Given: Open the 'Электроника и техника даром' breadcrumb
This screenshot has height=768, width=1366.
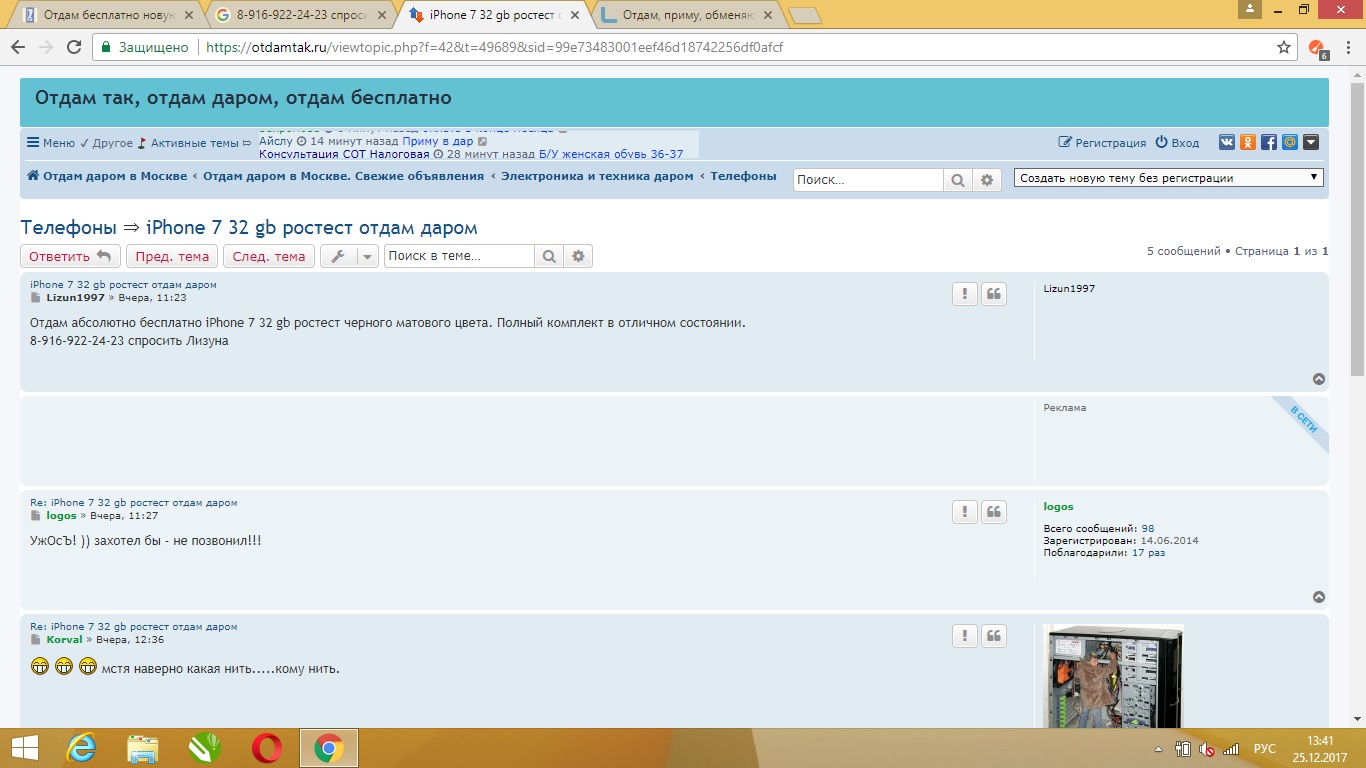Looking at the screenshot, I should [597, 176].
